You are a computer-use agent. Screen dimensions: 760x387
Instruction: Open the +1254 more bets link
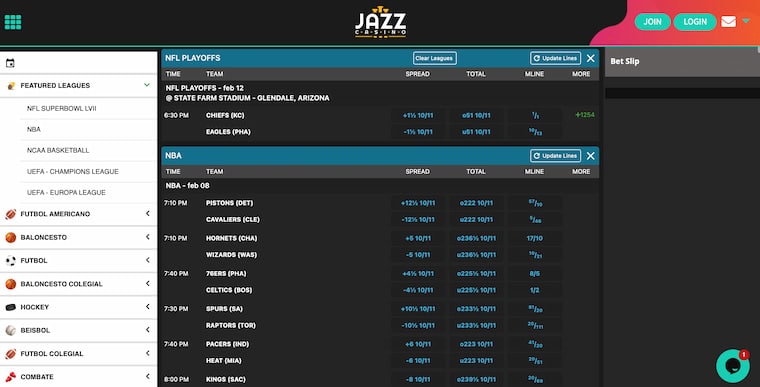(585, 115)
